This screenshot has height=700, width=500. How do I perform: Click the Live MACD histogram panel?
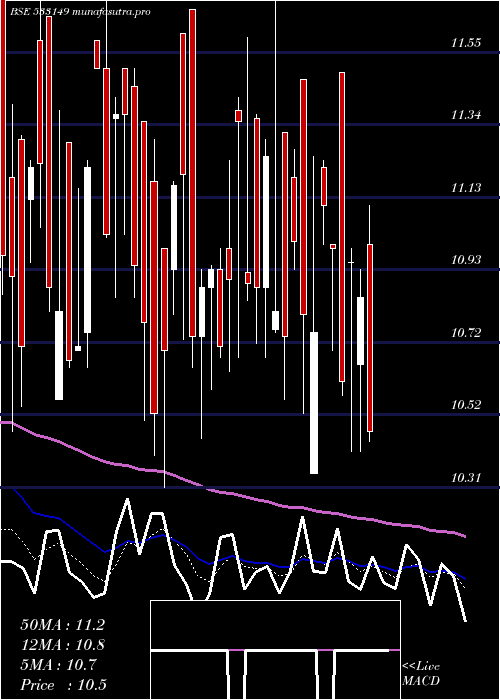coord(275,650)
